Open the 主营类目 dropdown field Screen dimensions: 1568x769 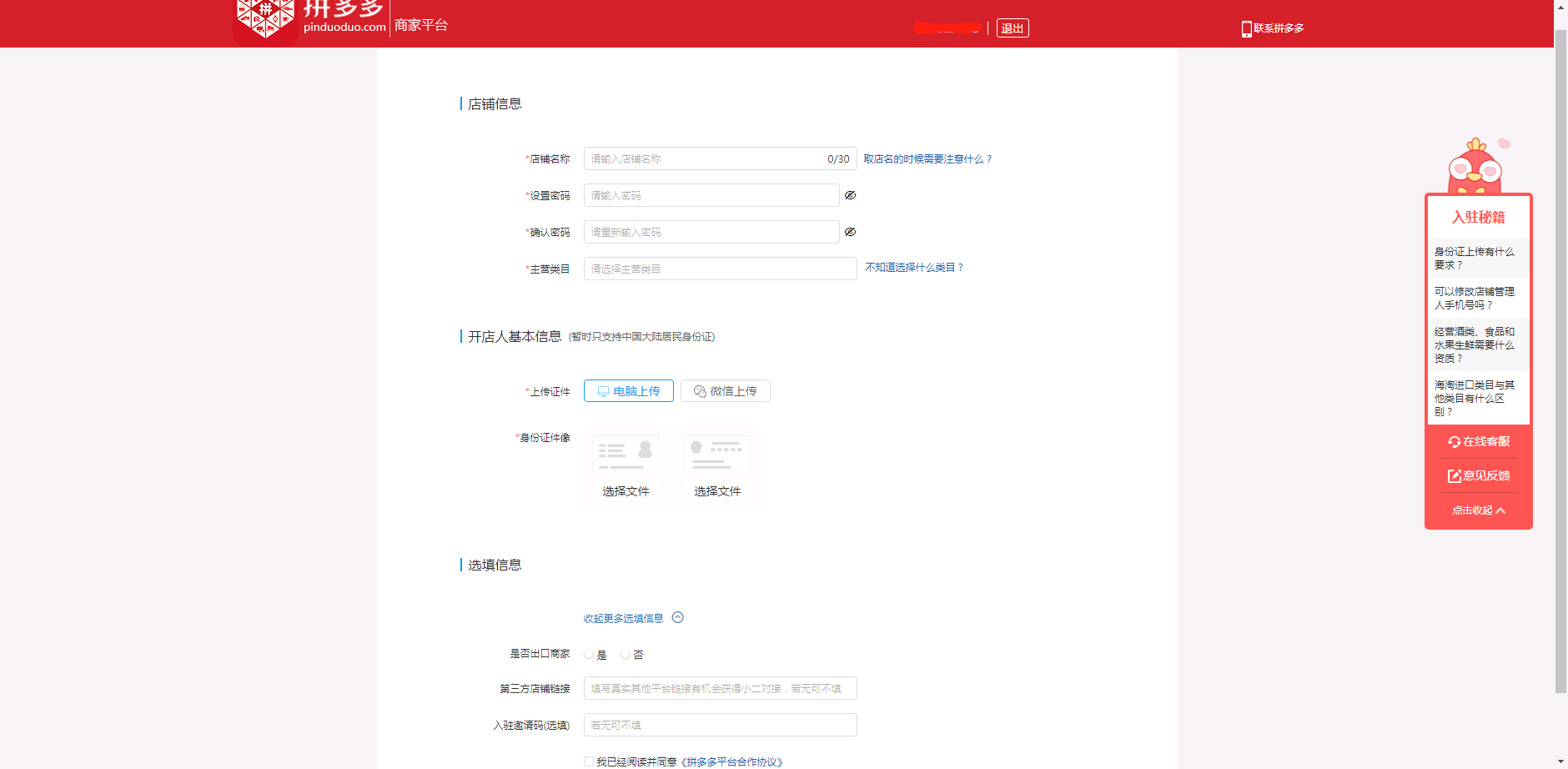(x=720, y=269)
